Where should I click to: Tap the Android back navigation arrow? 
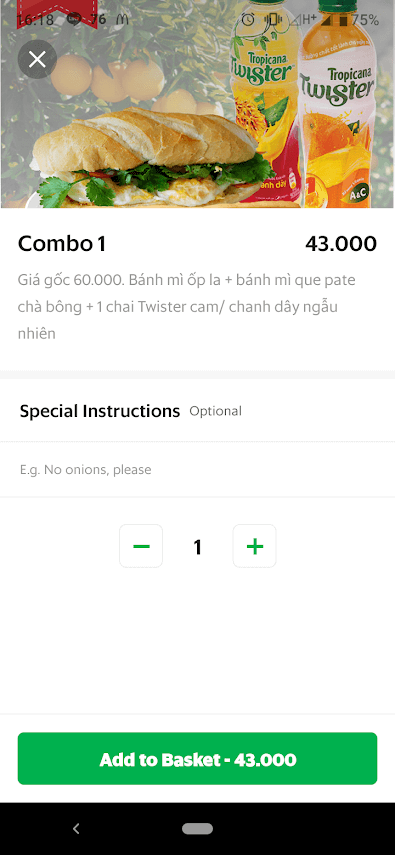point(76,829)
